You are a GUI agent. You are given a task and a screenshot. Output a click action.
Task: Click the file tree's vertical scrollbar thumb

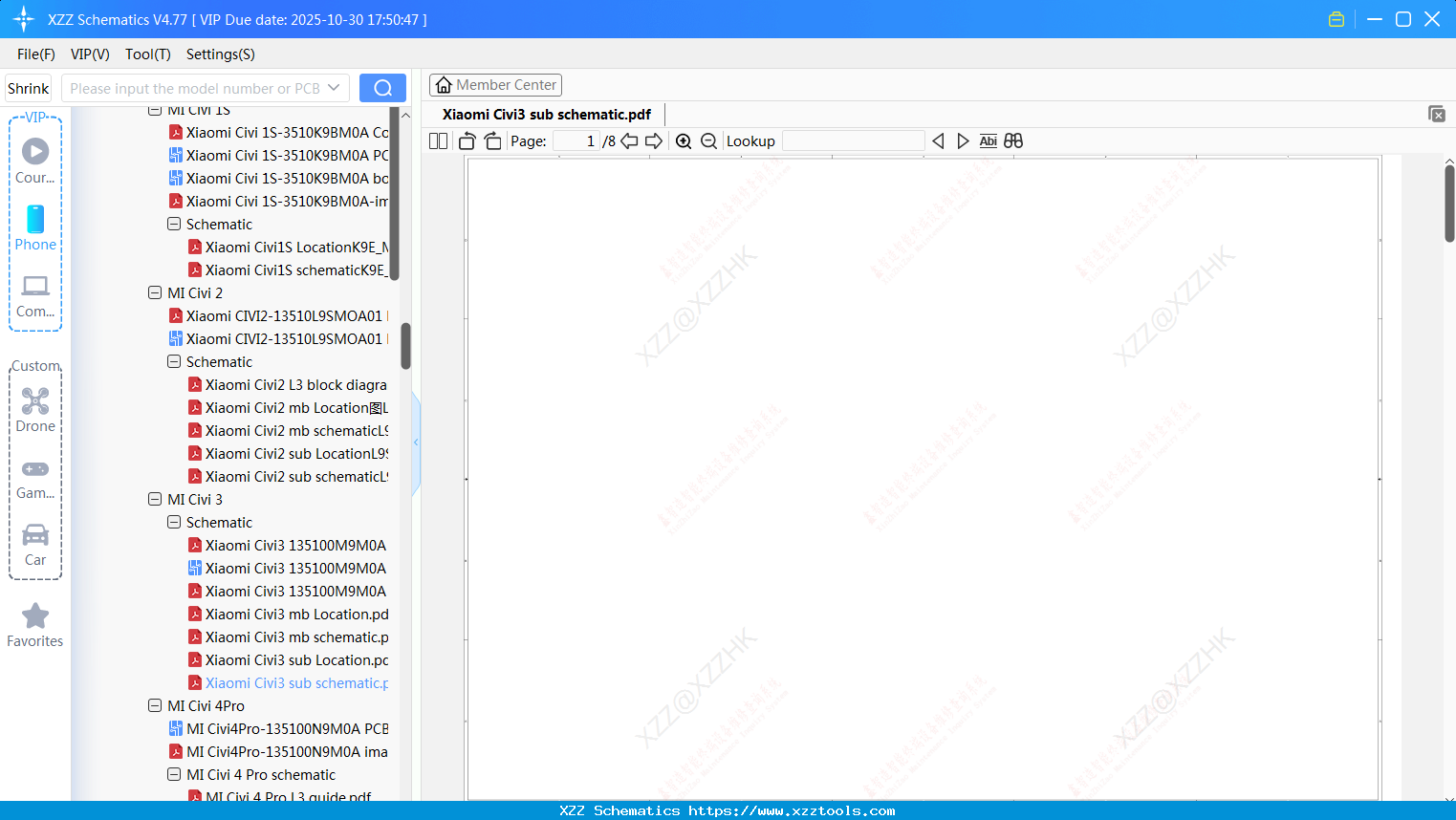(405, 345)
